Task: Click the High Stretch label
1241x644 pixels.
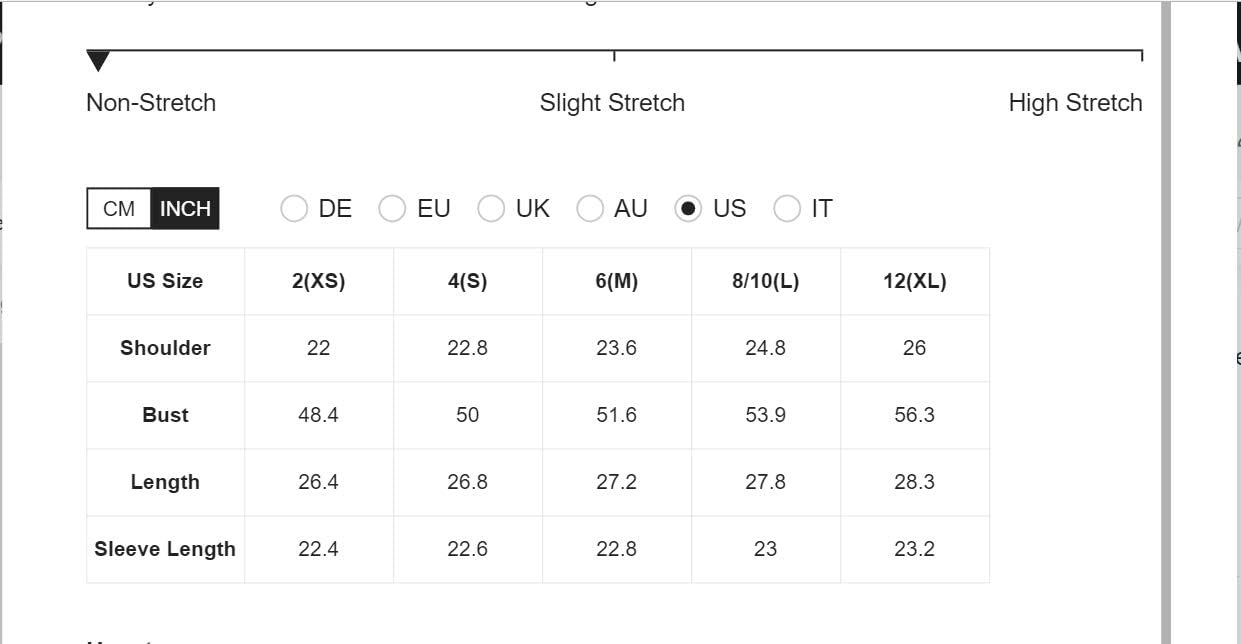Action: (x=1075, y=103)
